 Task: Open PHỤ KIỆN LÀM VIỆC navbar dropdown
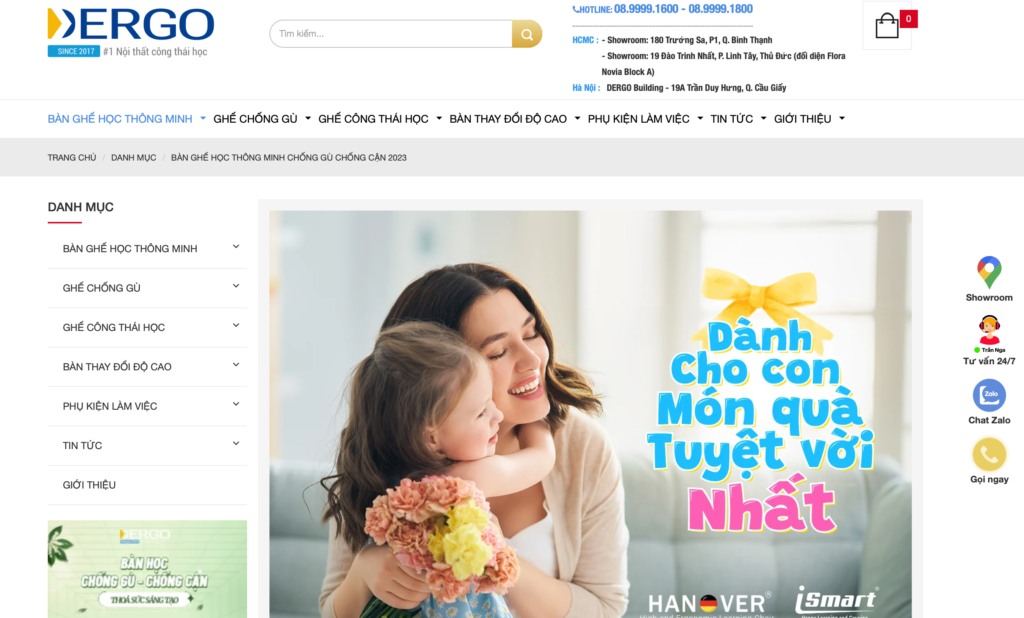coord(645,119)
